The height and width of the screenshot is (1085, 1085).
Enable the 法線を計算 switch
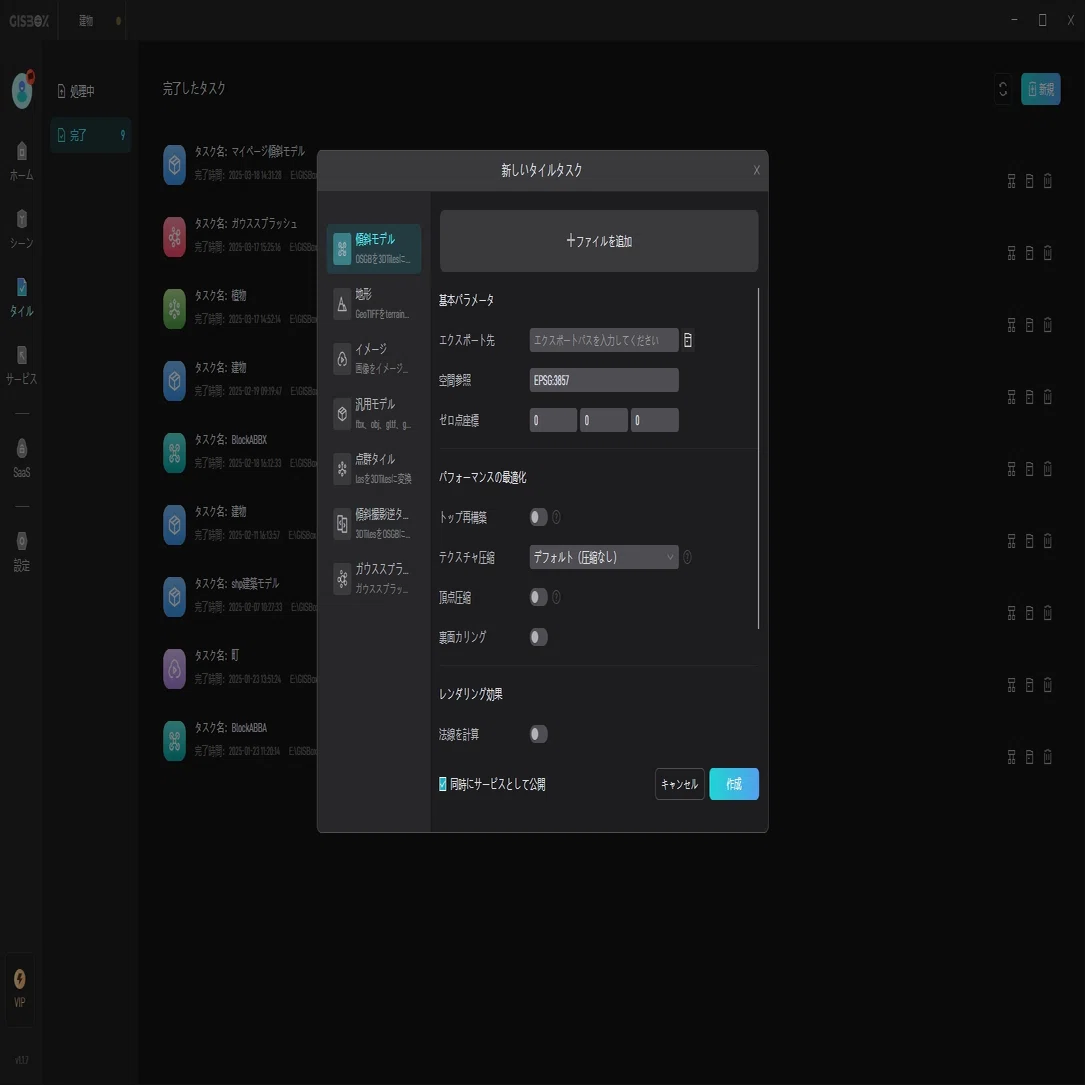[x=538, y=733]
